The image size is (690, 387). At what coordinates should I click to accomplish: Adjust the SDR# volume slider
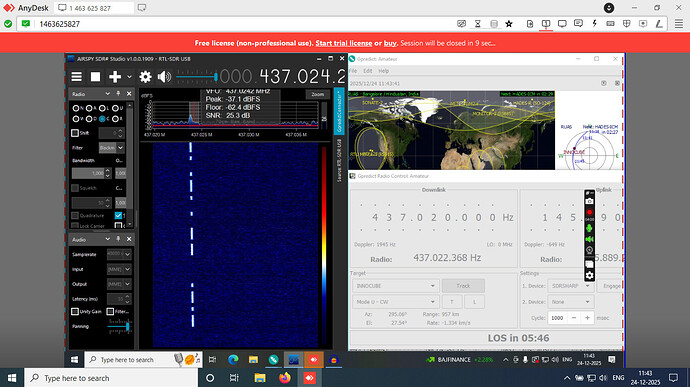[197, 77]
